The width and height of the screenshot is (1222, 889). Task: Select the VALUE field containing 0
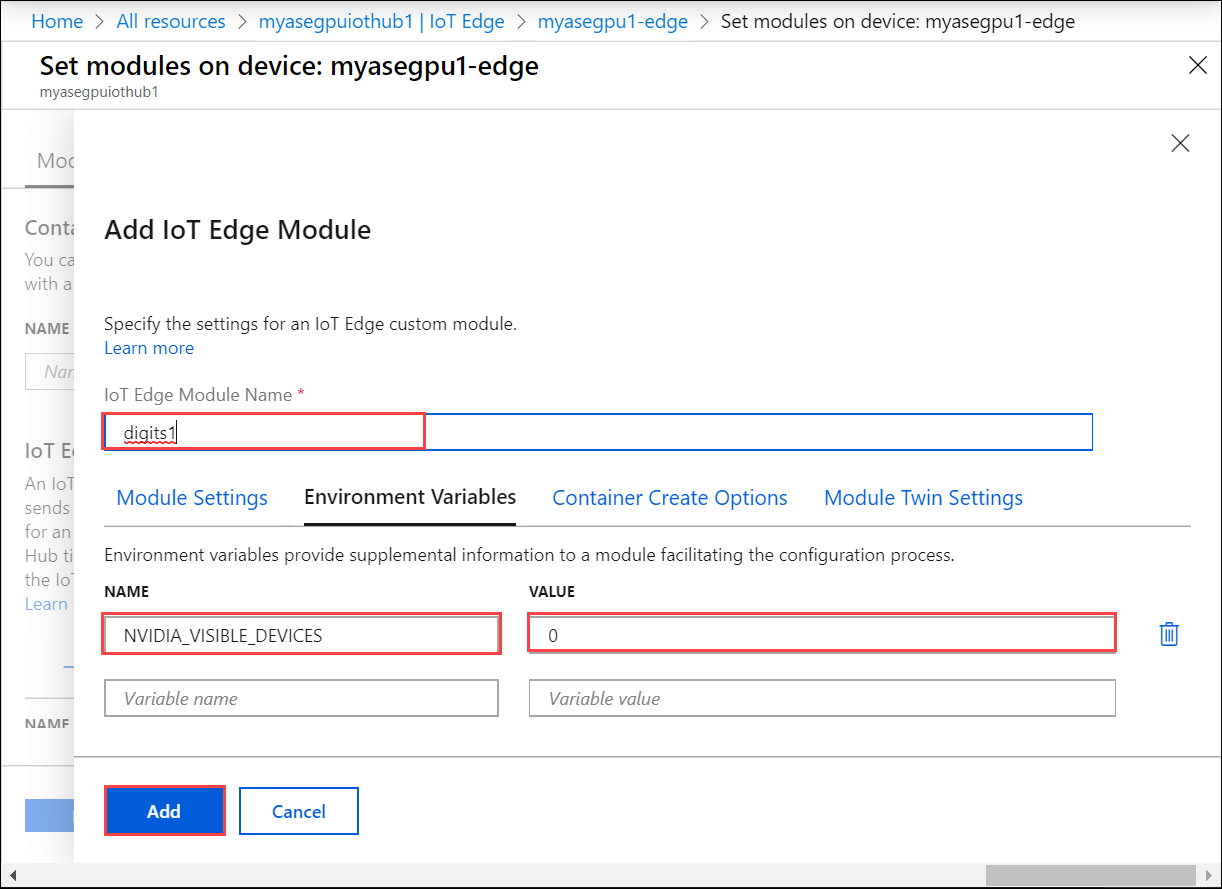pyautogui.click(x=821, y=633)
